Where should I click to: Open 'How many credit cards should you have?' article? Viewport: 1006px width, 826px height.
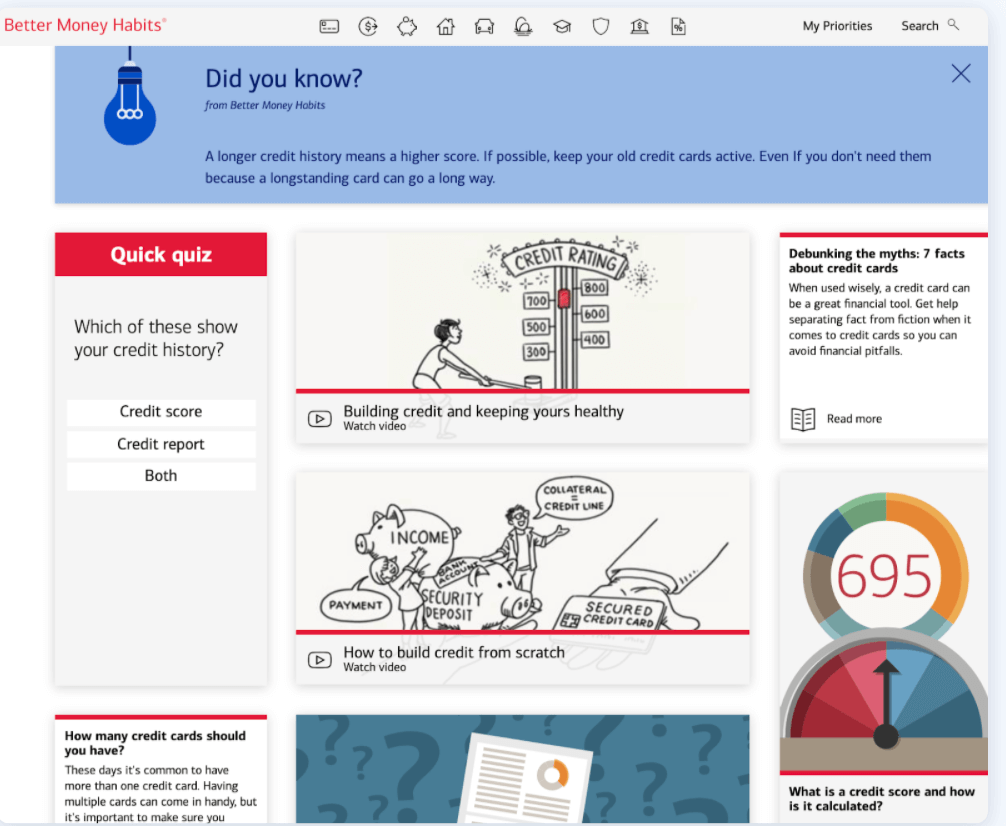pyautogui.click(x=155, y=743)
